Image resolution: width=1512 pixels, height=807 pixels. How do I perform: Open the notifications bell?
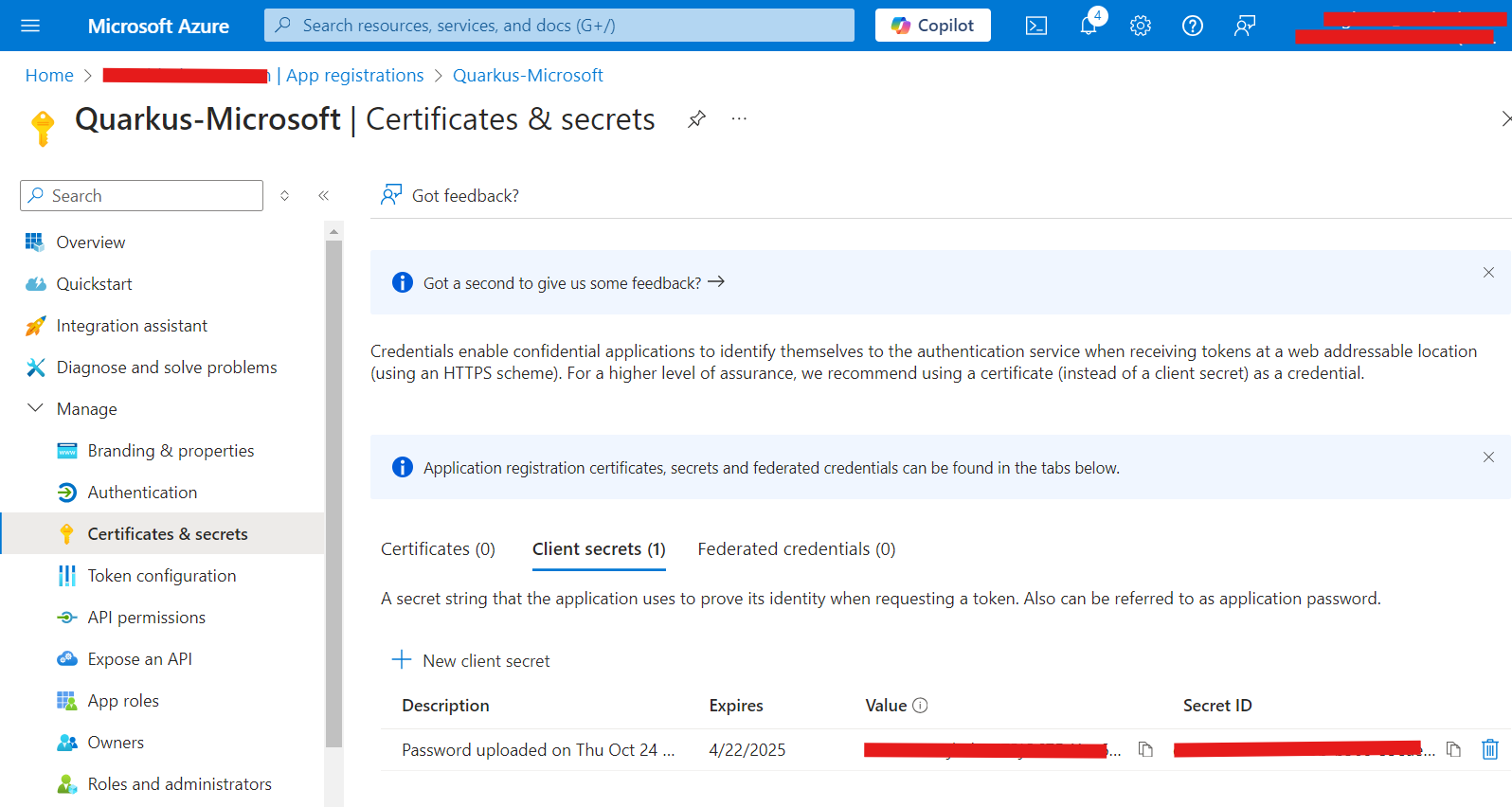coord(1089,26)
